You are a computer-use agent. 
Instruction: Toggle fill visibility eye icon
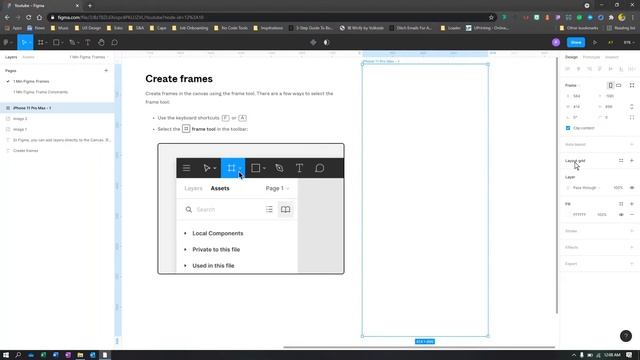click(621, 215)
